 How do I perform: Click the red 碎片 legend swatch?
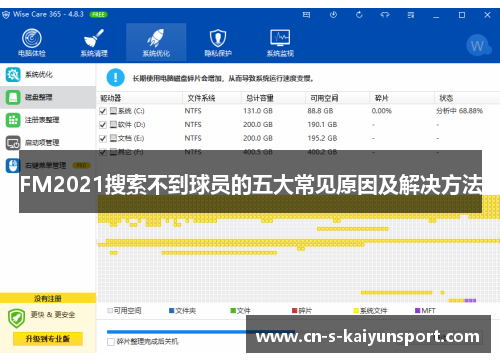coord(295,311)
